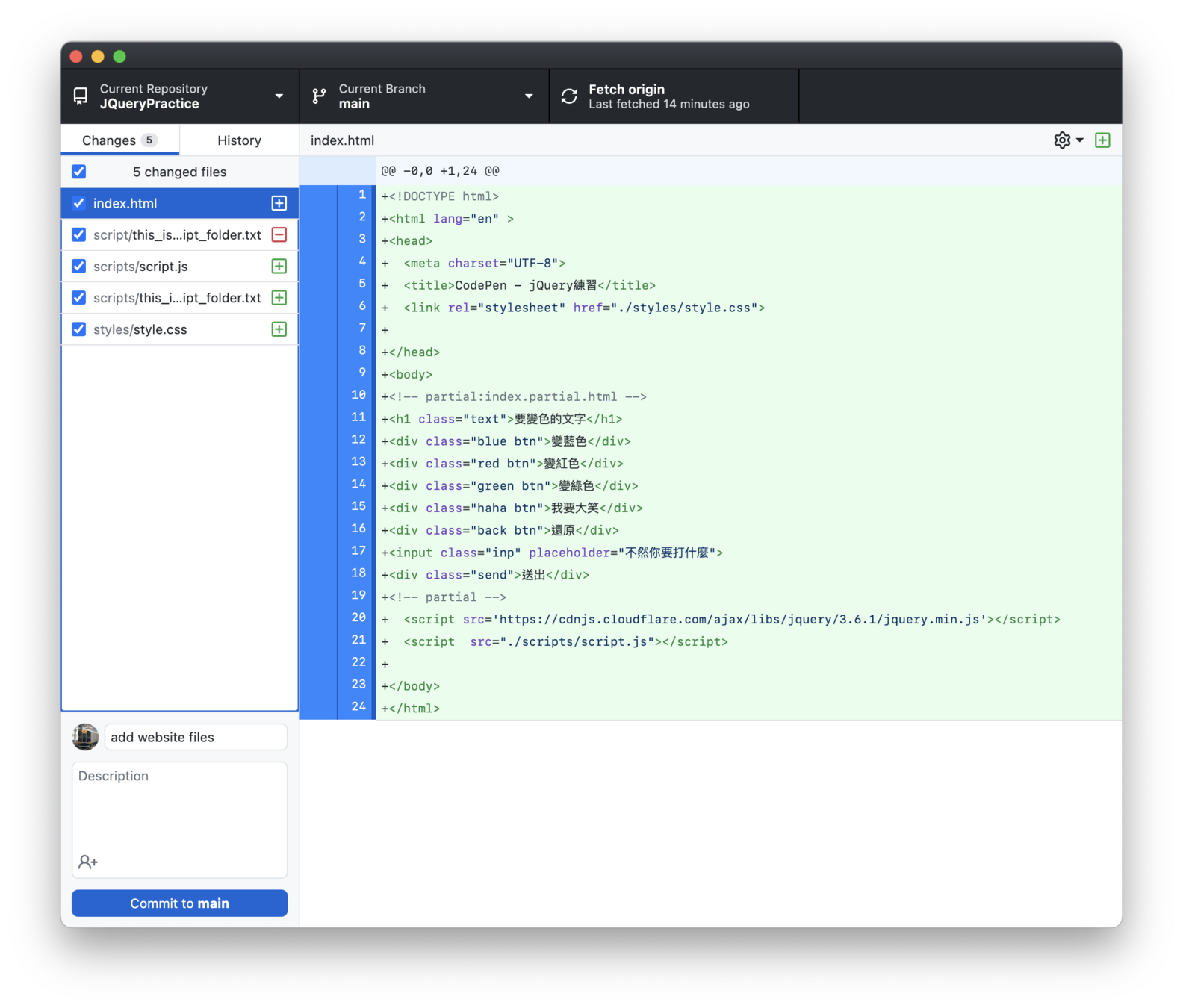Switch to the History tab

(x=239, y=140)
